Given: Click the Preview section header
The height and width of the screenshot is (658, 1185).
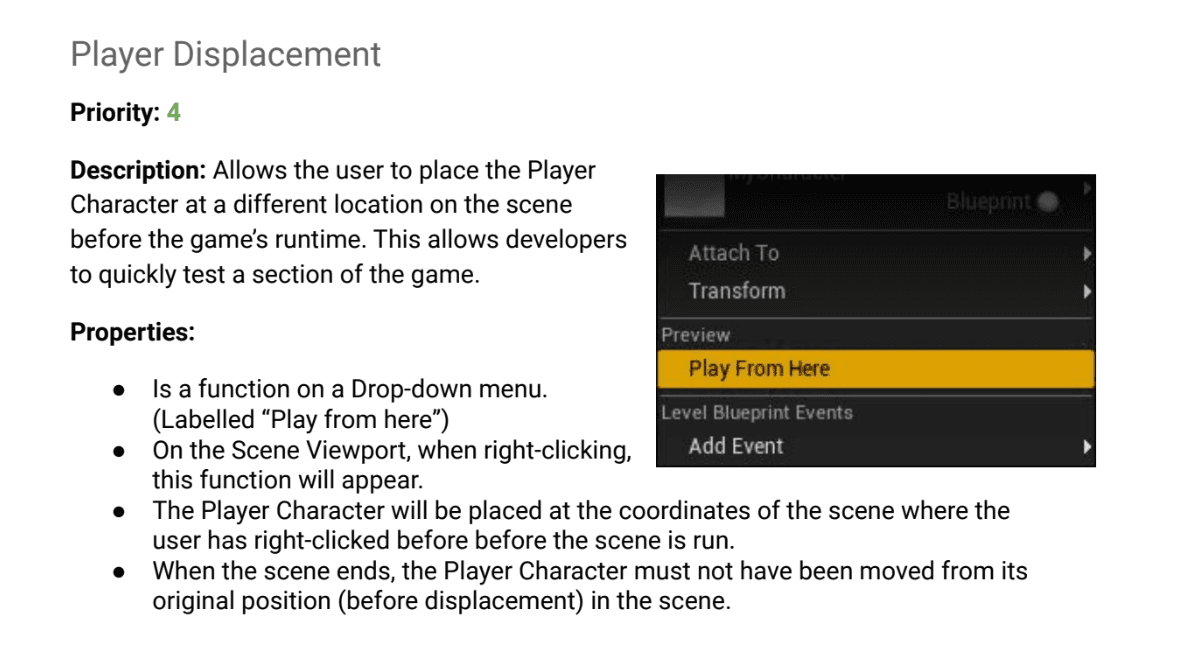Looking at the screenshot, I should tap(695, 335).
